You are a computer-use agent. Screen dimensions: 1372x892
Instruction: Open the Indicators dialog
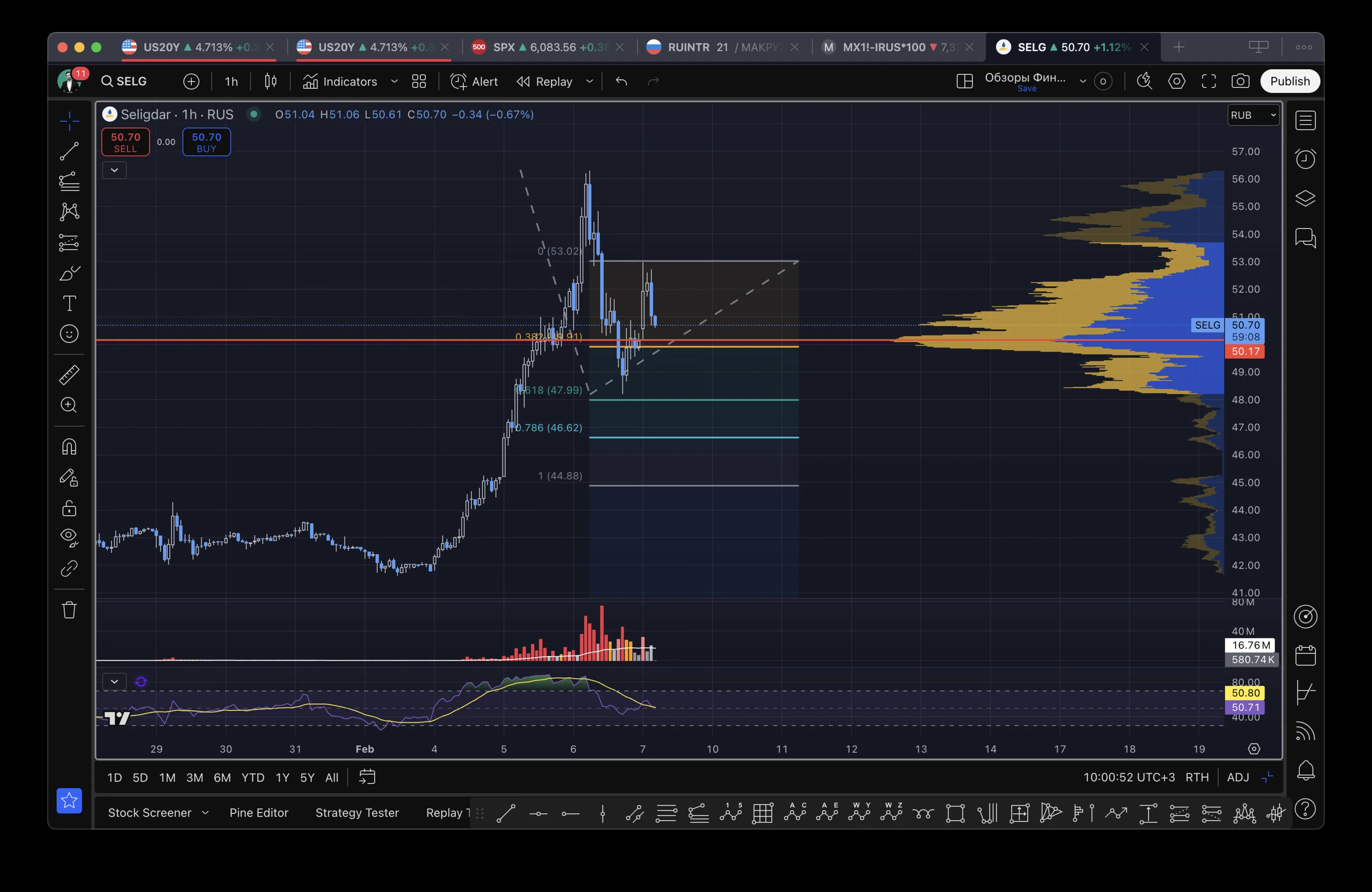(340, 81)
